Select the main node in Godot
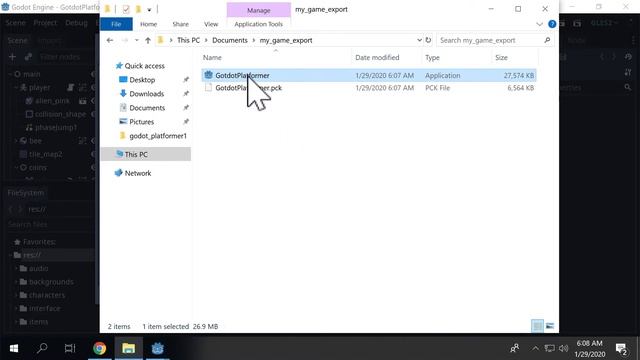Image resolution: width=640 pixels, height=360 pixels. pos(31,74)
